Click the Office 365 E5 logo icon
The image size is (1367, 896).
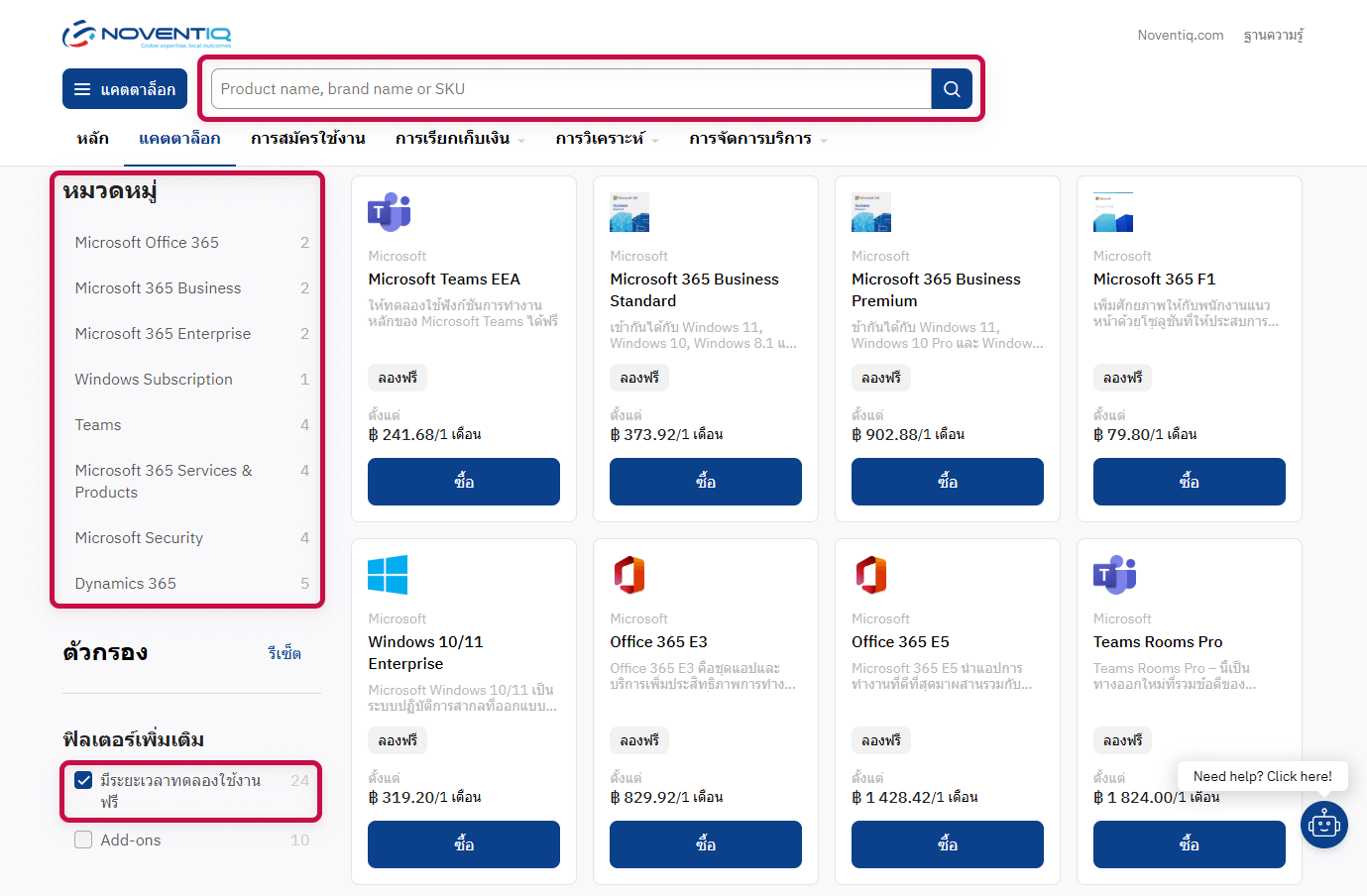[x=871, y=575]
